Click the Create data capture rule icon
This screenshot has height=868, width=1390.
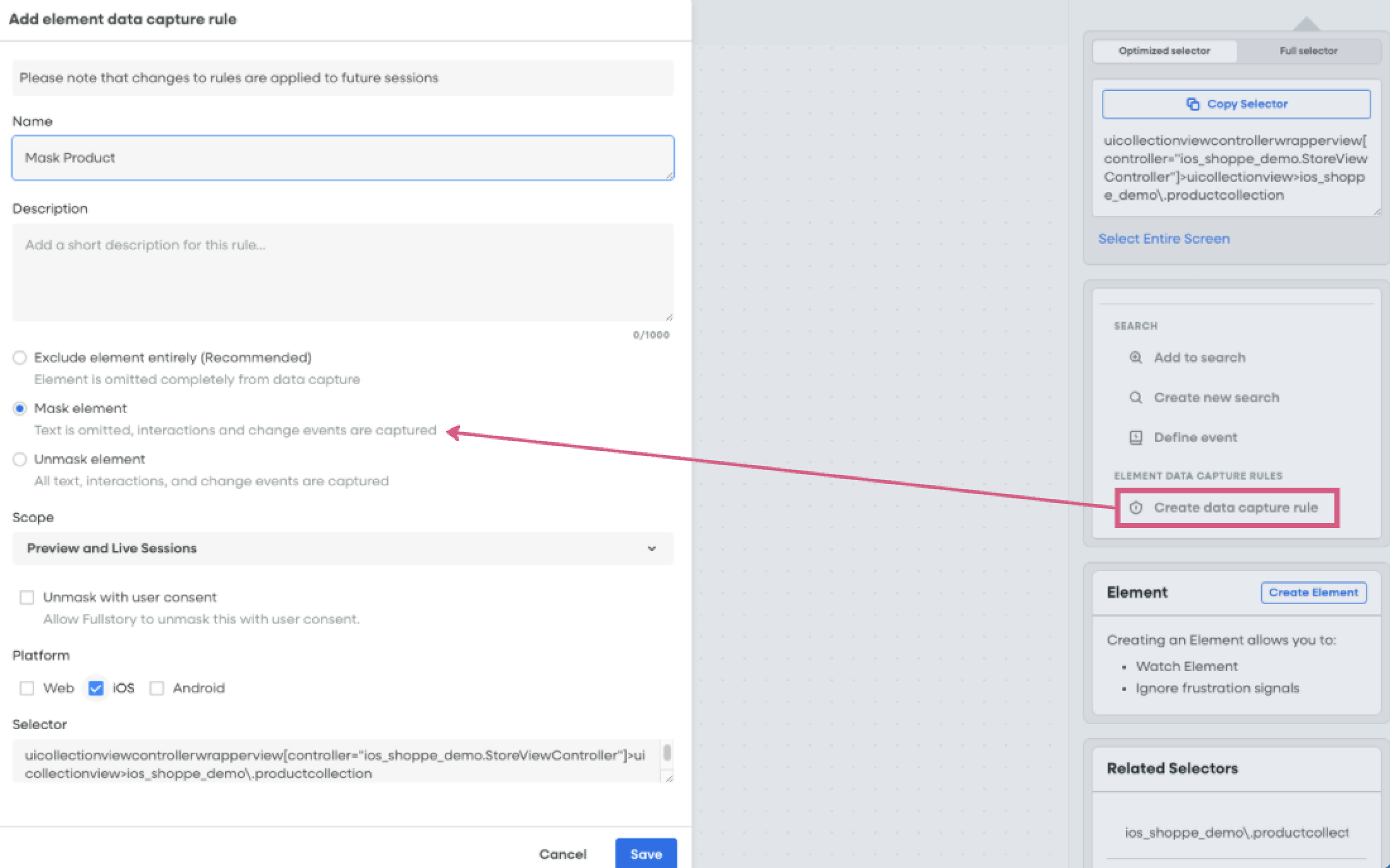tap(1135, 507)
